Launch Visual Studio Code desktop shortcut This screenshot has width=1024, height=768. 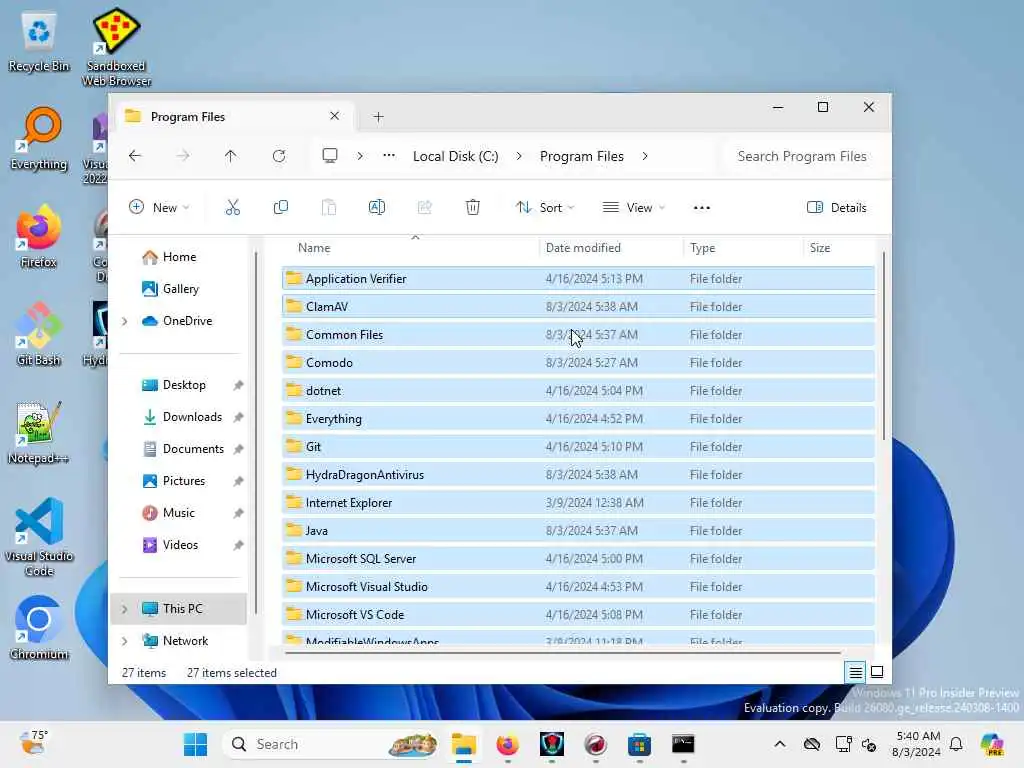39,537
